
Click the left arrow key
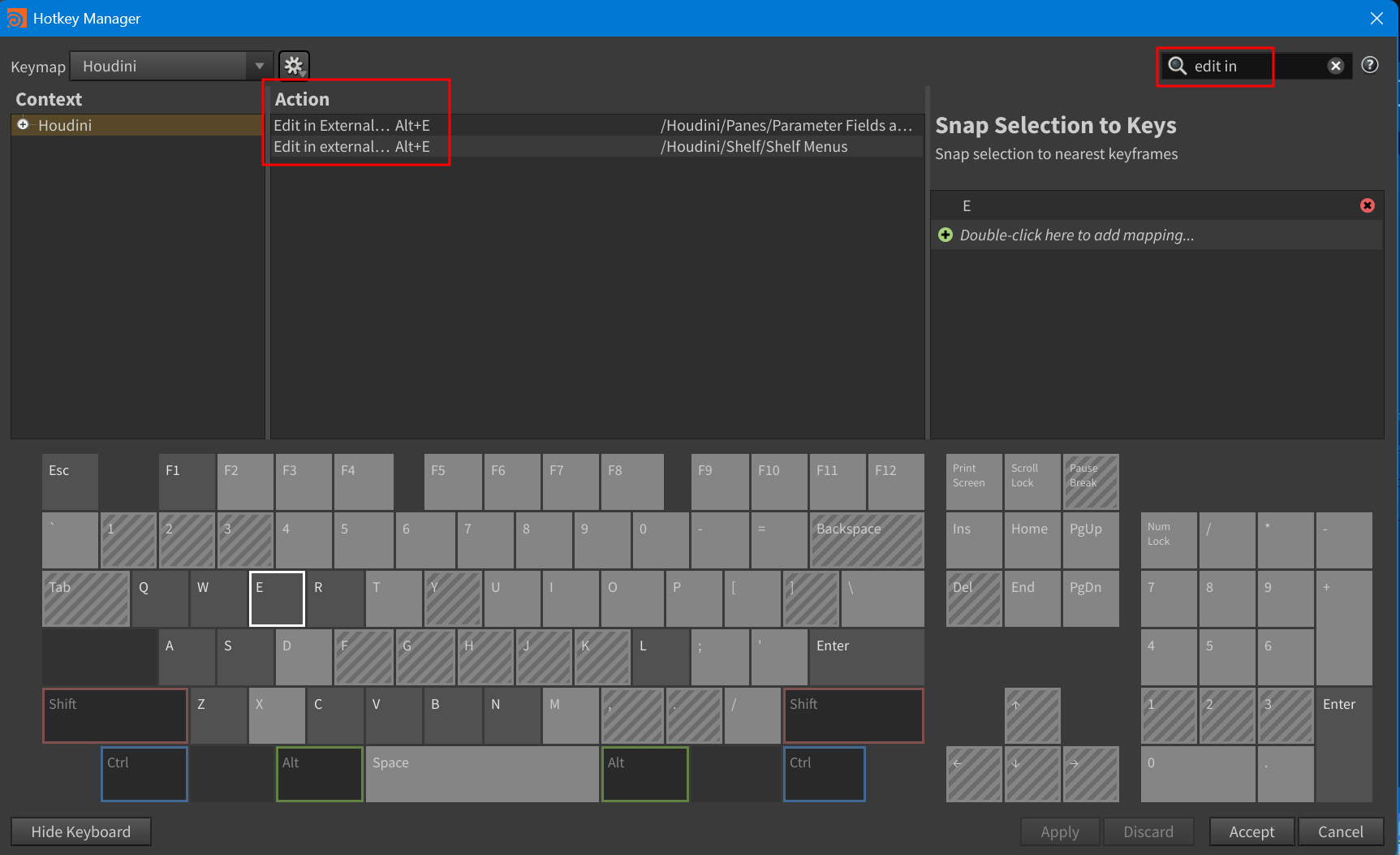(974, 774)
